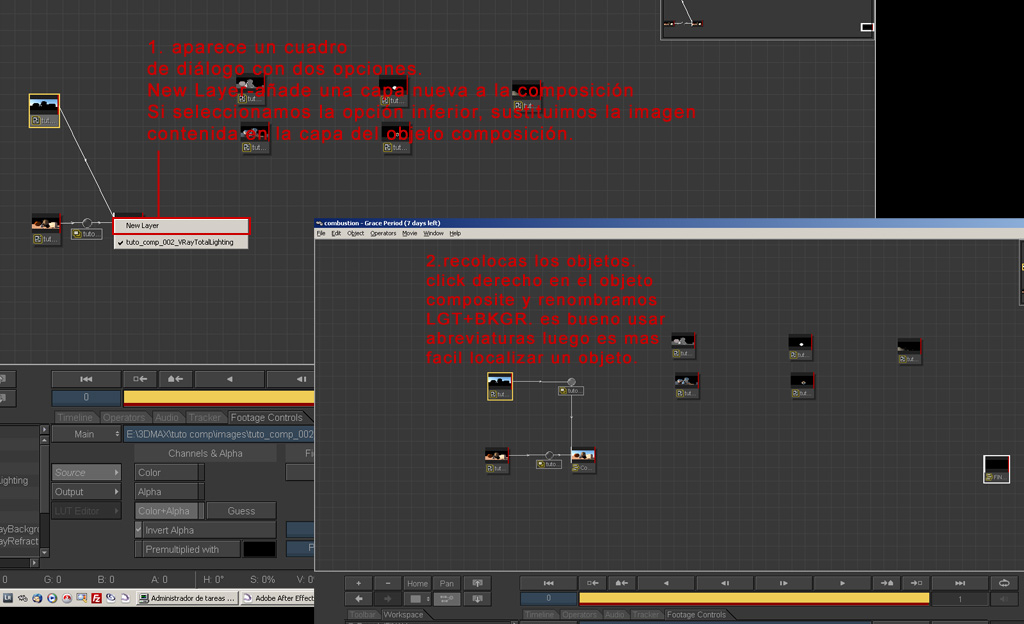Open the black premultiply color swatch
The image size is (1024, 624).
(259, 550)
